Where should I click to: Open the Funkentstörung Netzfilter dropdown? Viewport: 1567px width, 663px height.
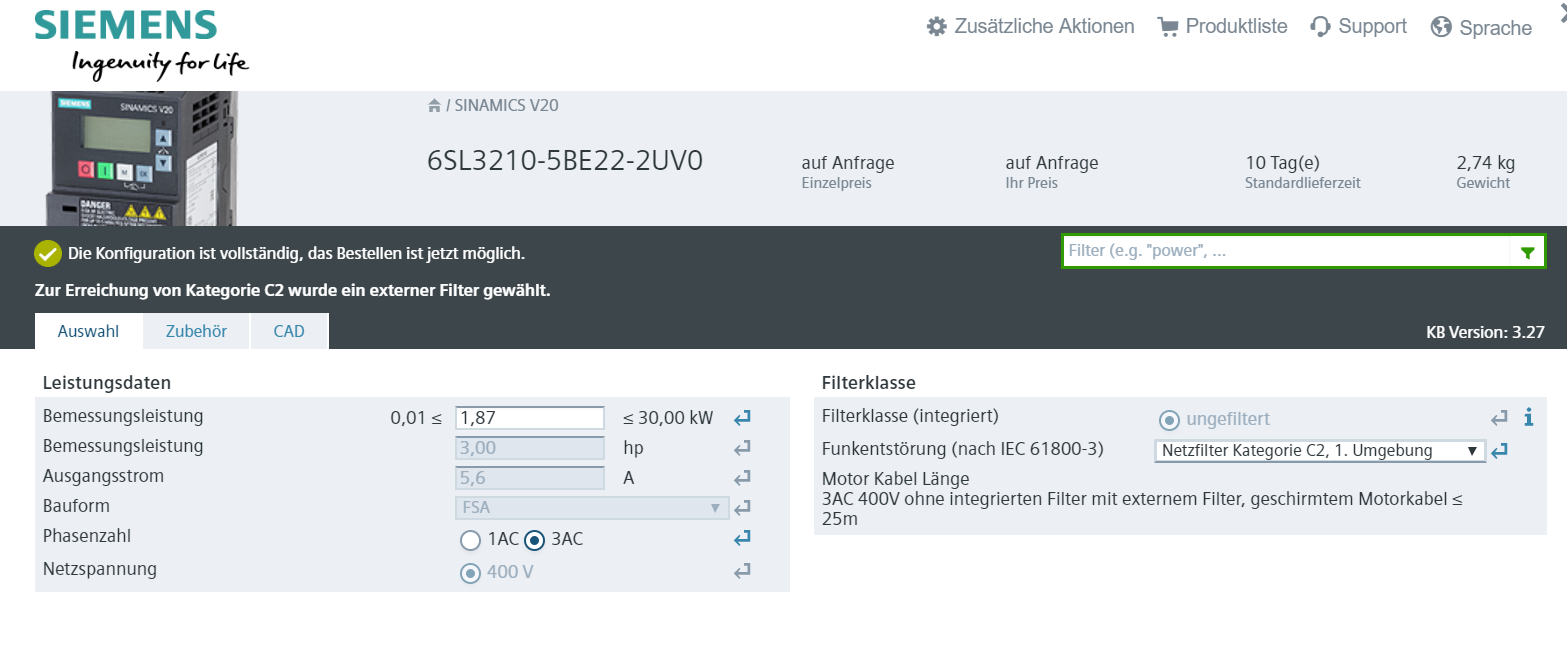click(1320, 451)
